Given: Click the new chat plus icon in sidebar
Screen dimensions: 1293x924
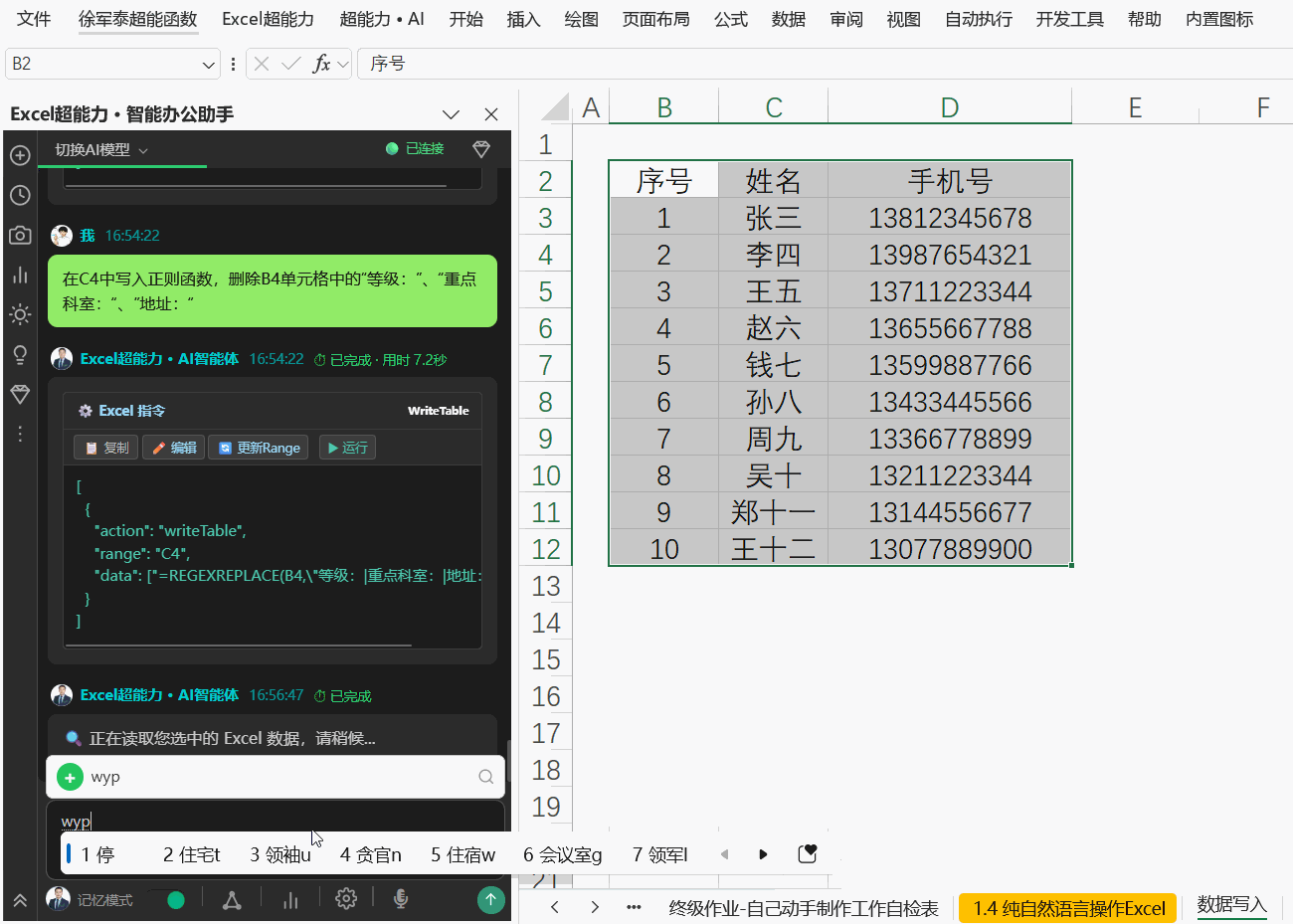Looking at the screenshot, I should [x=20, y=155].
